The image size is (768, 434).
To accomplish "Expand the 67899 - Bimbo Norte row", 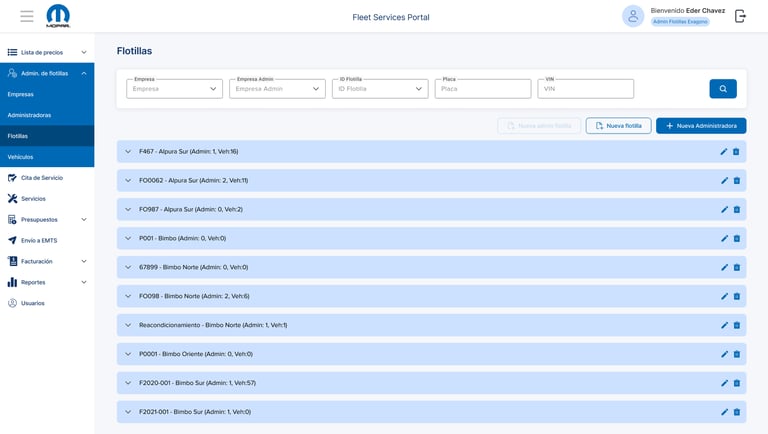I will [x=128, y=267].
